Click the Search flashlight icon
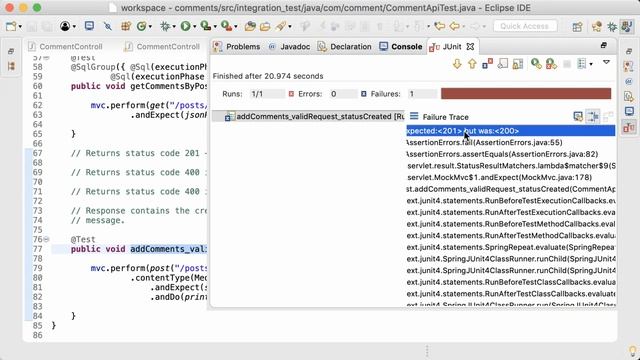 tap(281, 27)
